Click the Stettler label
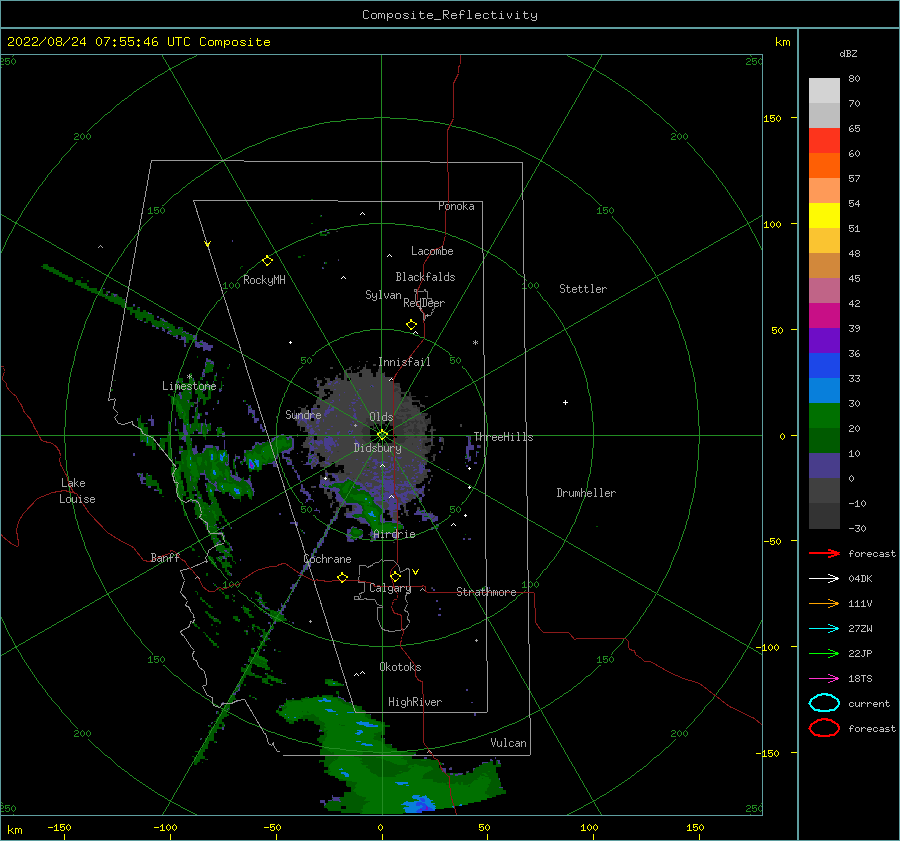The width and height of the screenshot is (900, 841). (x=583, y=289)
